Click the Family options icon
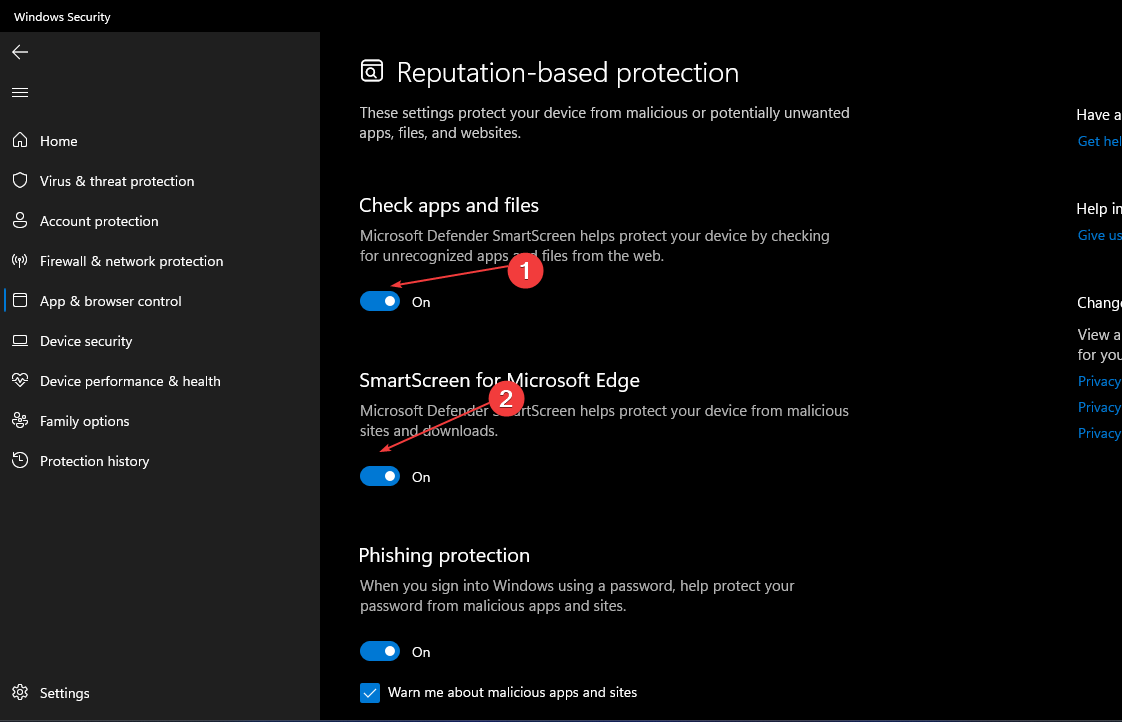Viewport: 1122px width, 722px height. (x=20, y=421)
